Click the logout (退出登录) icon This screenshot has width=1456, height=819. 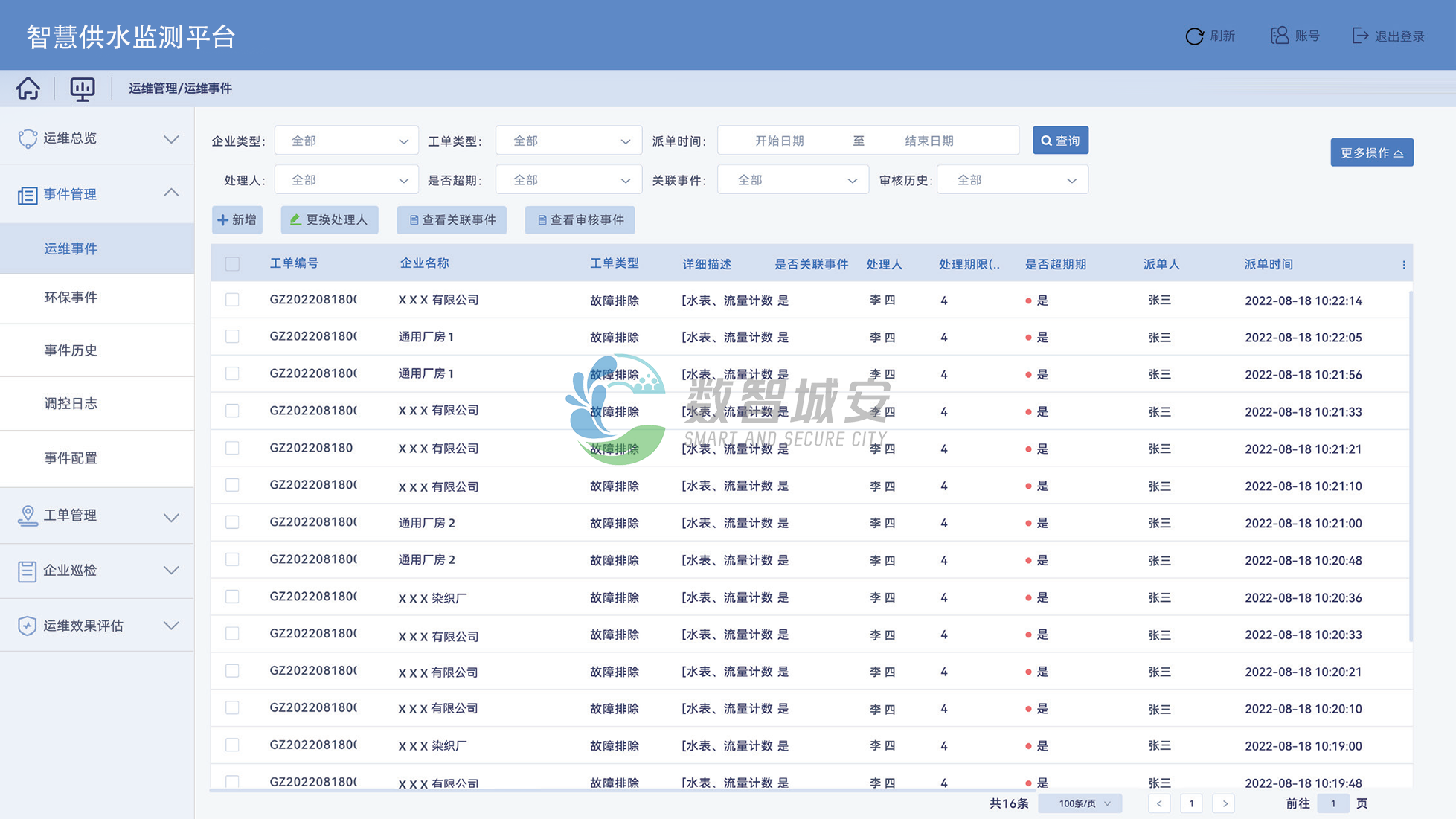pyautogui.click(x=1360, y=36)
